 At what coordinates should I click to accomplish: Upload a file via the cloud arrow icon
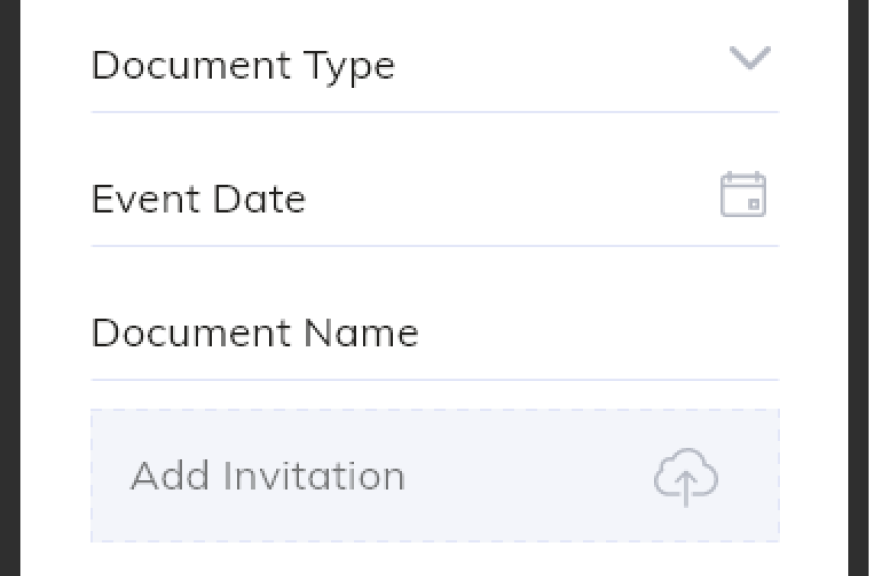click(686, 477)
